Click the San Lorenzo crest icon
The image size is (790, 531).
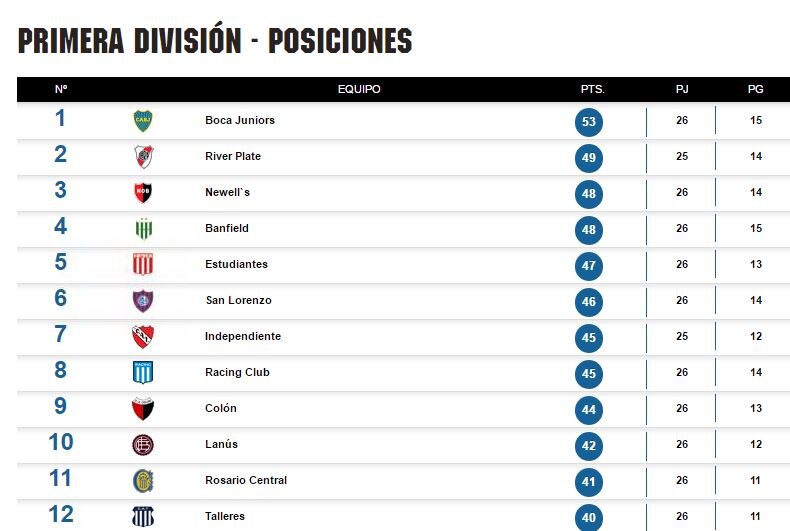point(143,301)
